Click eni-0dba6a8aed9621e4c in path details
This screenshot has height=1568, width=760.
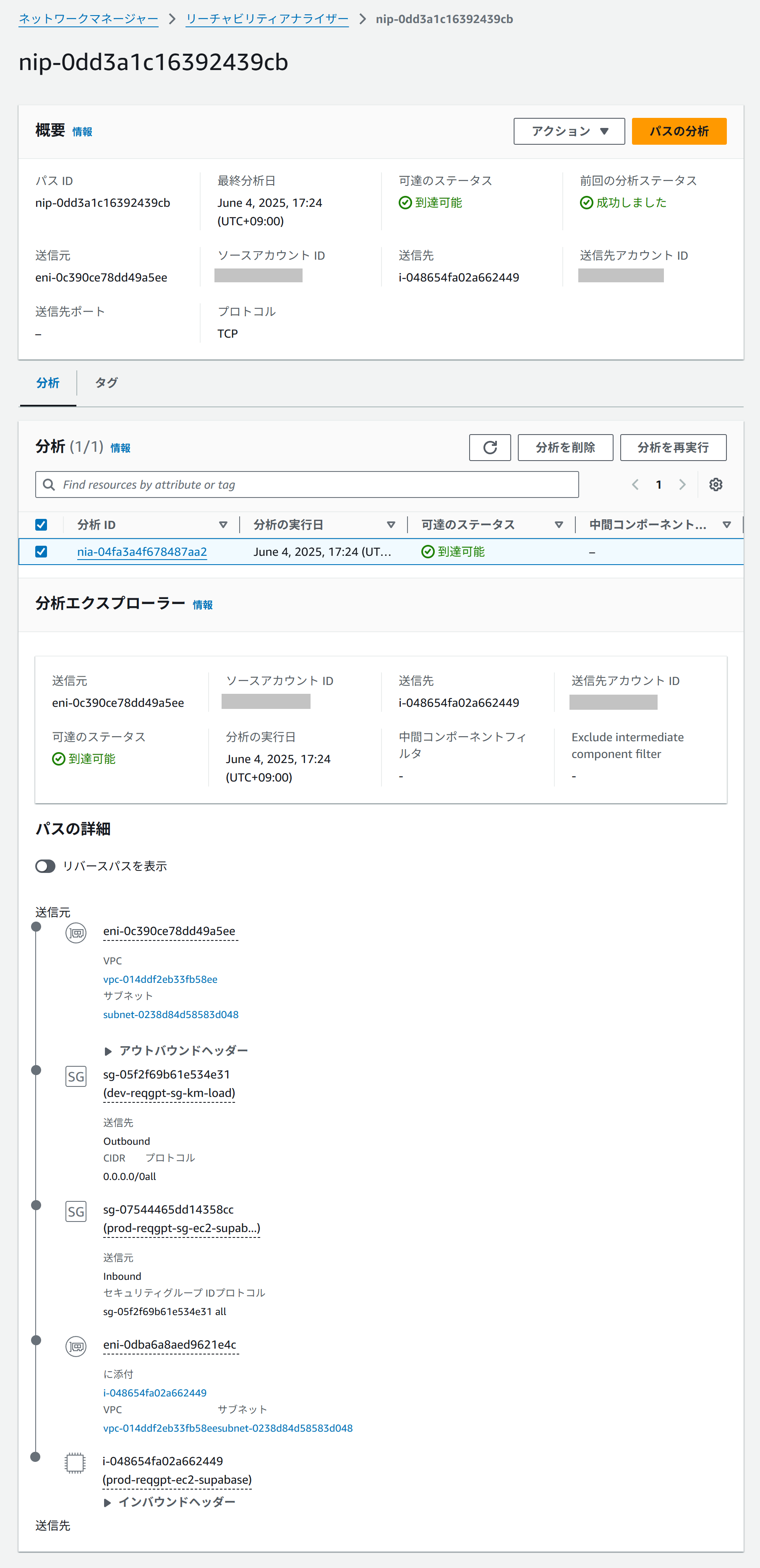click(x=170, y=1344)
